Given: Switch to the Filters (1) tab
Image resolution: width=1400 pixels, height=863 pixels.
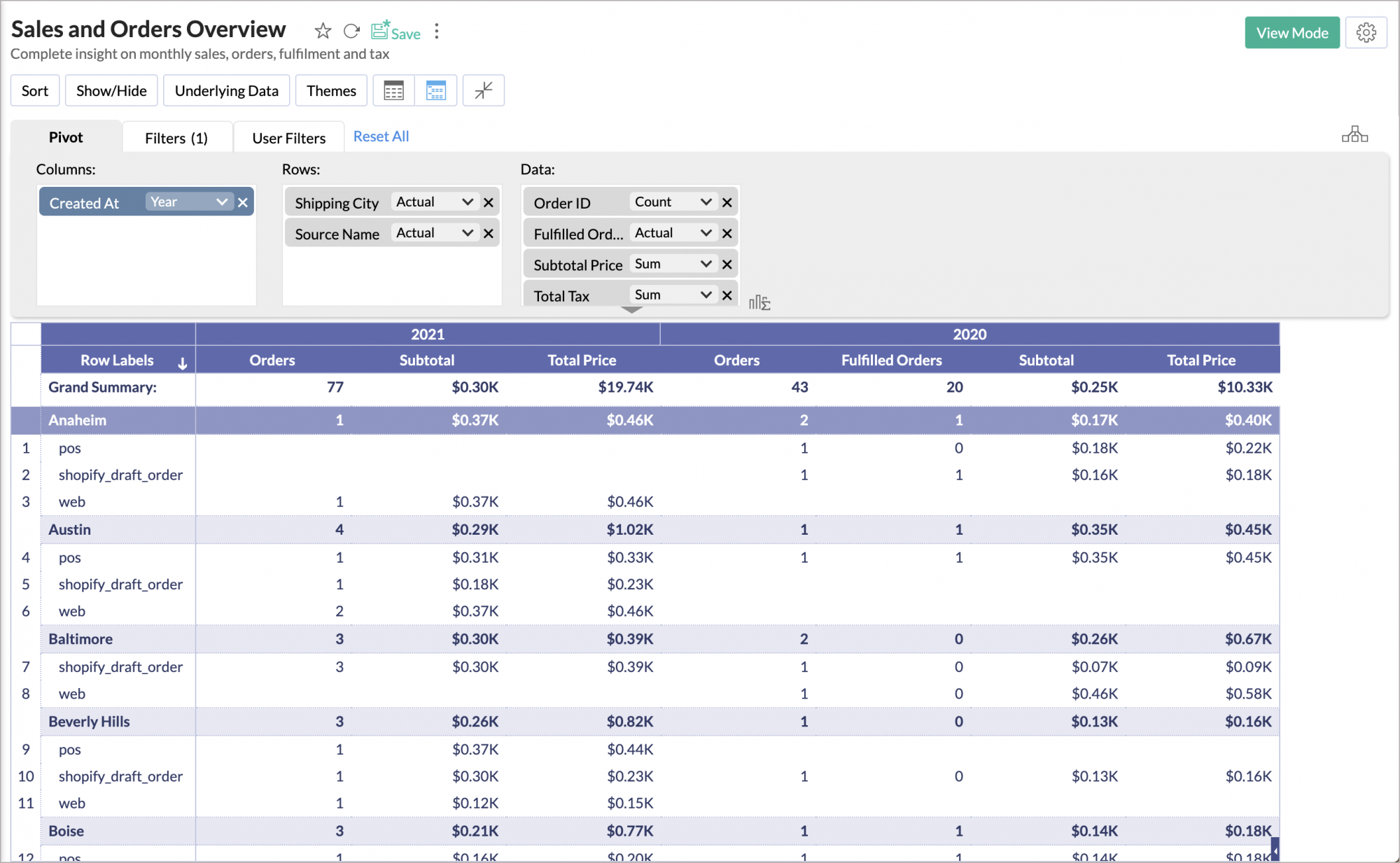Looking at the screenshot, I should coord(176,138).
